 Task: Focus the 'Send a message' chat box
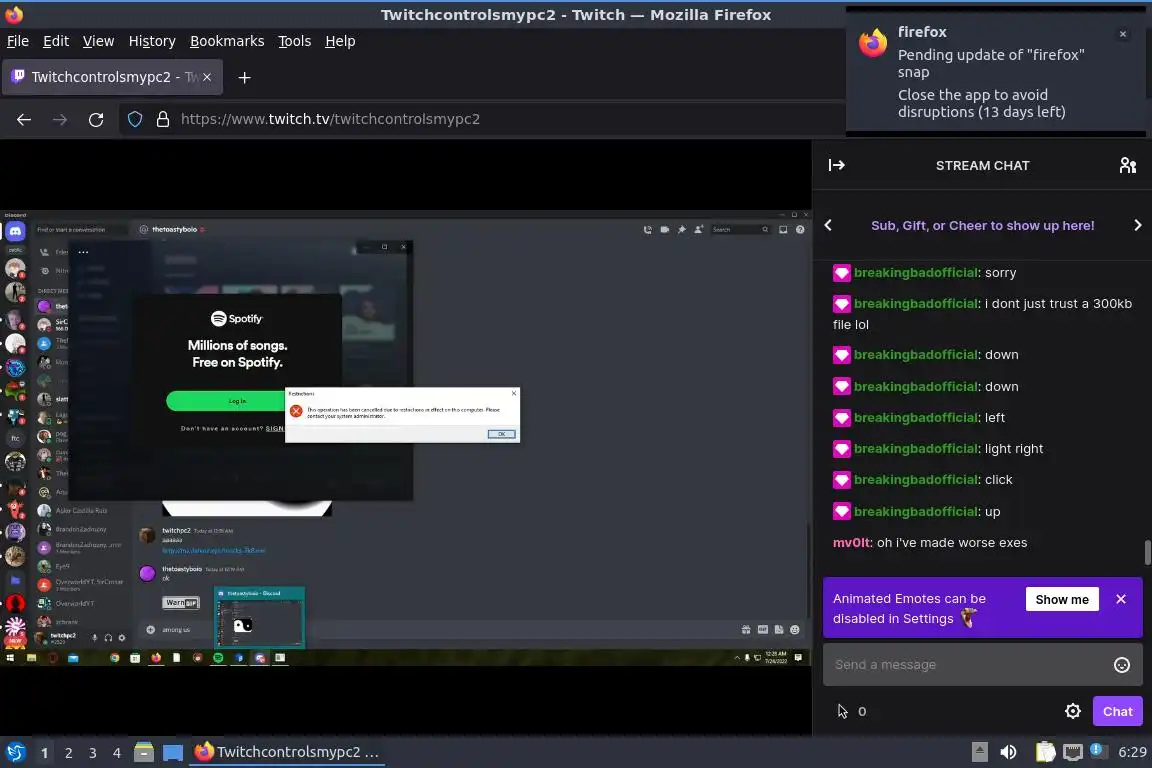966,665
